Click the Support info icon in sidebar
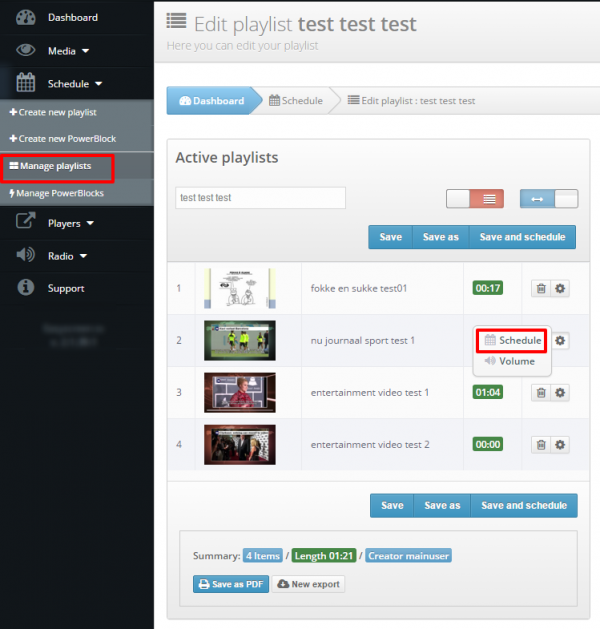Image resolution: width=600 pixels, height=629 pixels. (x=27, y=288)
